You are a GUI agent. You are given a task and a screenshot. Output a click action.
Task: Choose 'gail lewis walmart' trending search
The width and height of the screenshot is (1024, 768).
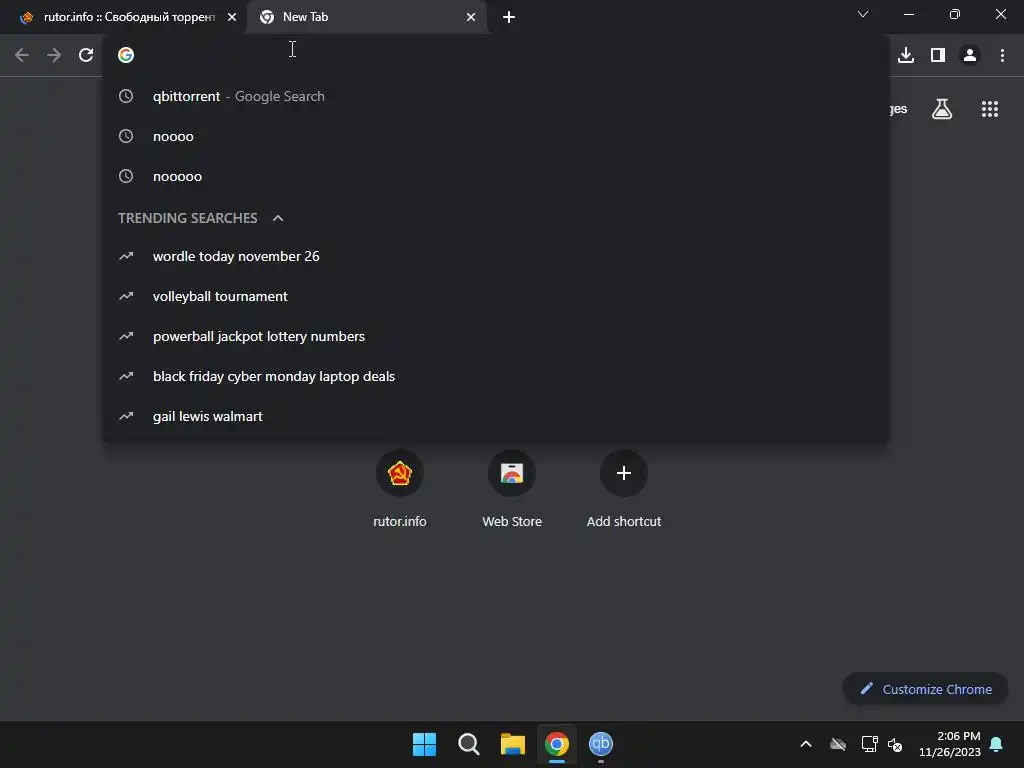point(496,416)
